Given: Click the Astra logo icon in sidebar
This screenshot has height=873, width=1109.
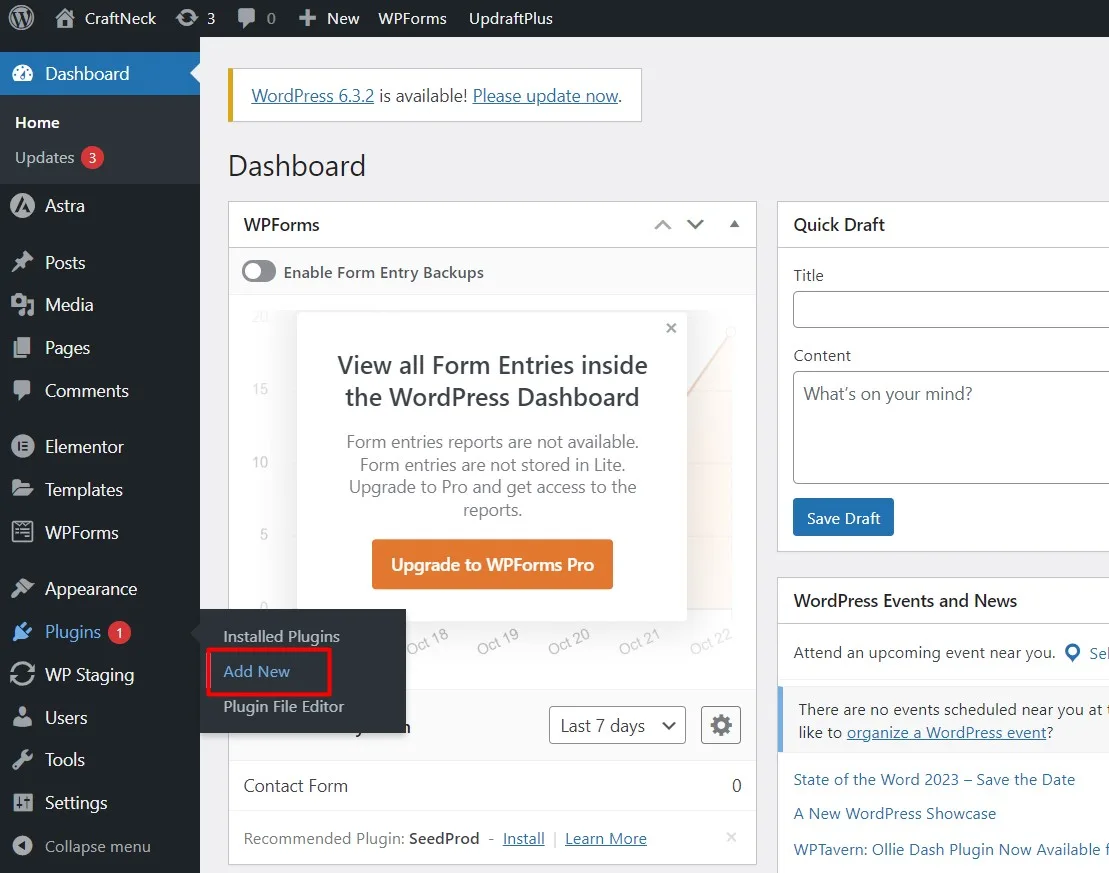Looking at the screenshot, I should [x=23, y=206].
